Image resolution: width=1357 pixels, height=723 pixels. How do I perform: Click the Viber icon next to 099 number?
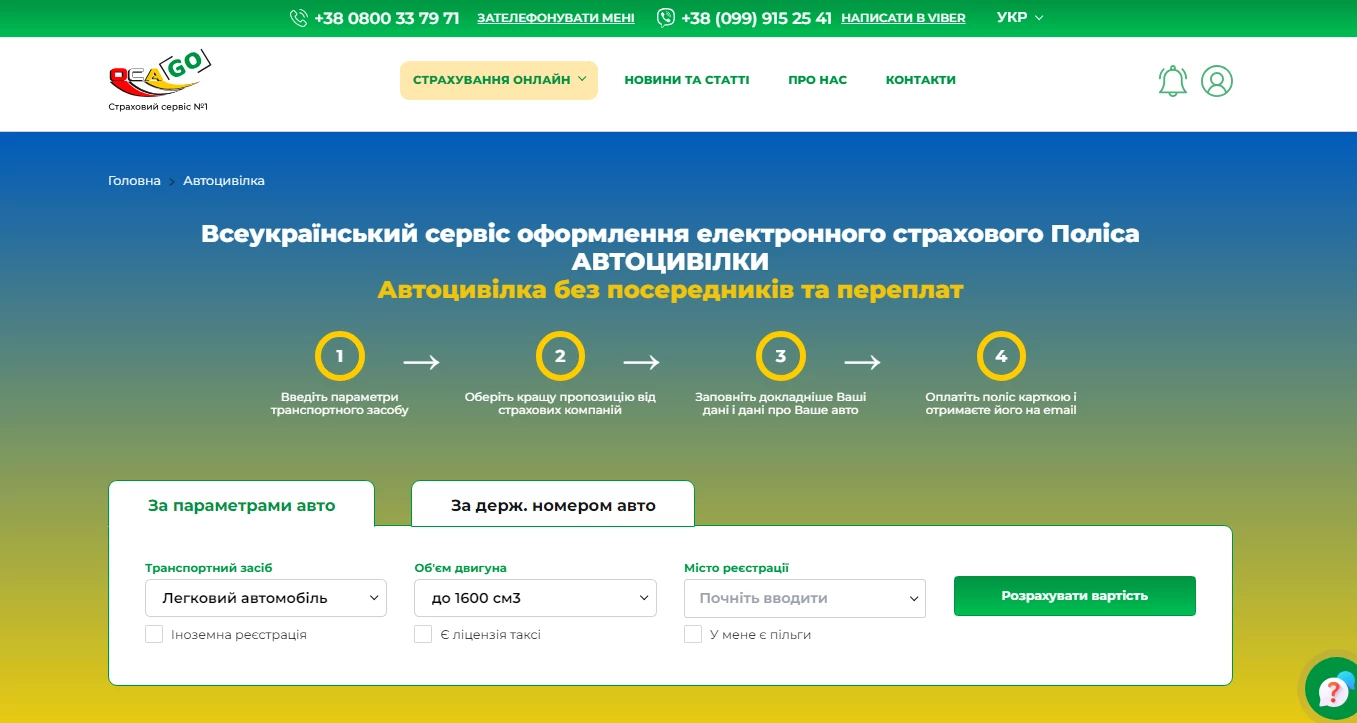tap(664, 17)
